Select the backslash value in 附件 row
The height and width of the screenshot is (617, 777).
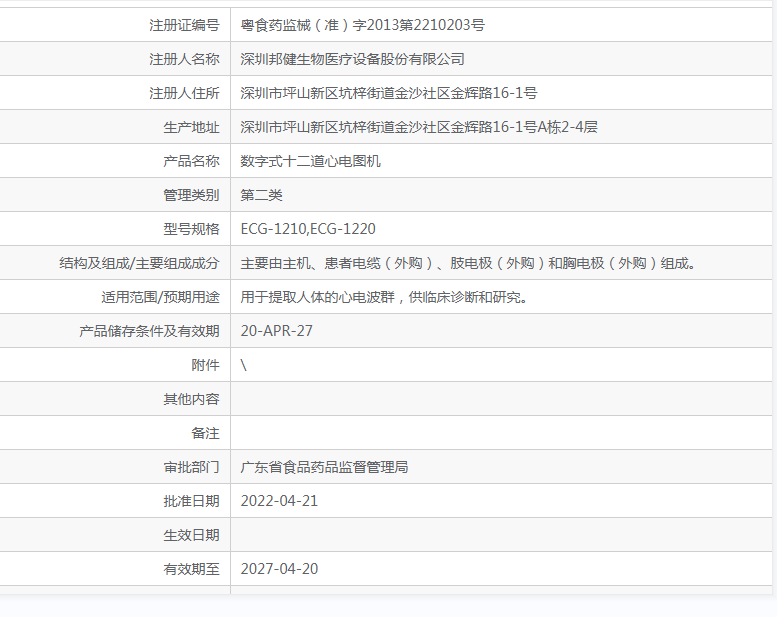[244, 365]
